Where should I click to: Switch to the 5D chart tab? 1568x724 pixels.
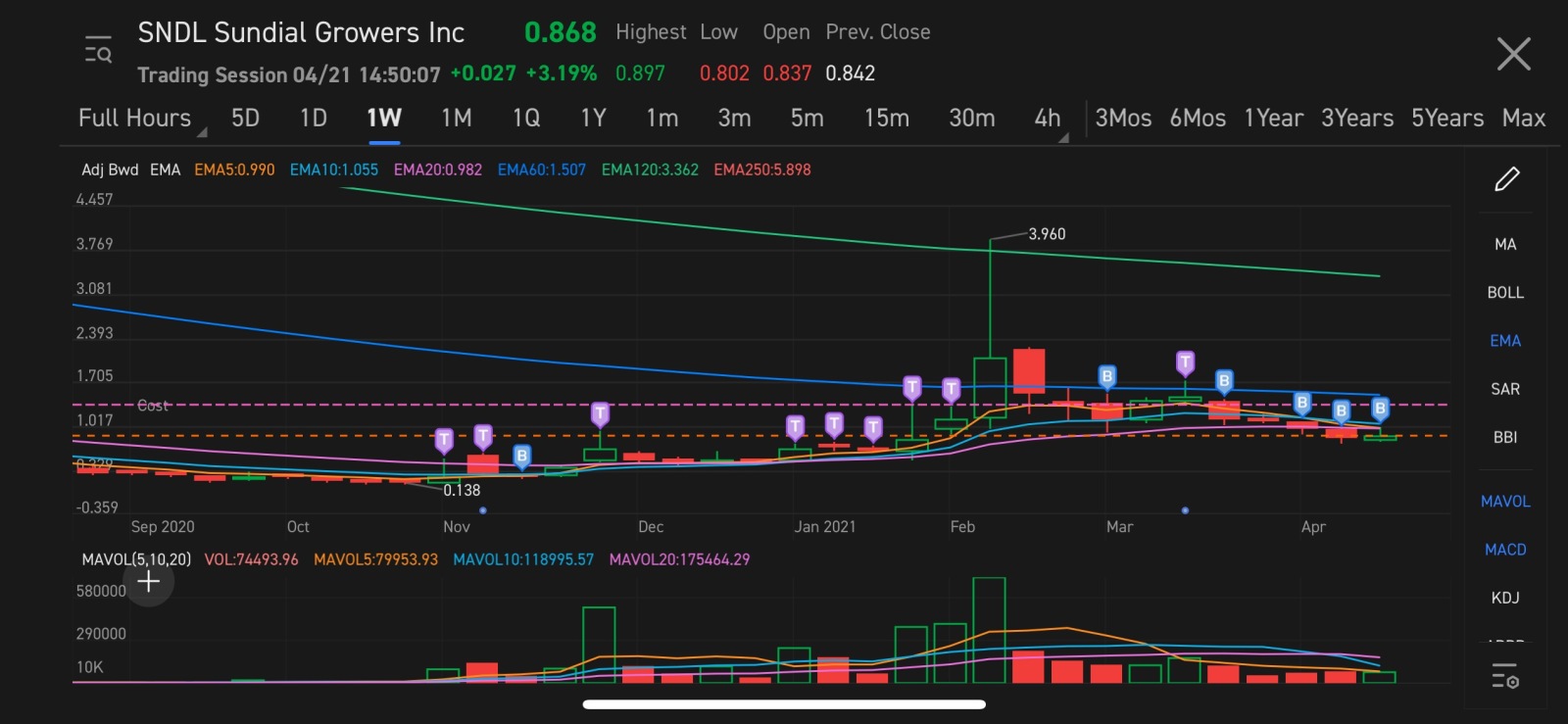(245, 119)
